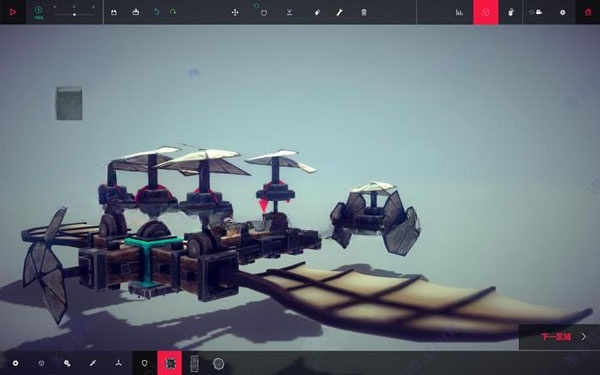Image resolution: width=600 pixels, height=375 pixels.
Task: Select the wrench key-mapping tool
Action: [x=339, y=12]
